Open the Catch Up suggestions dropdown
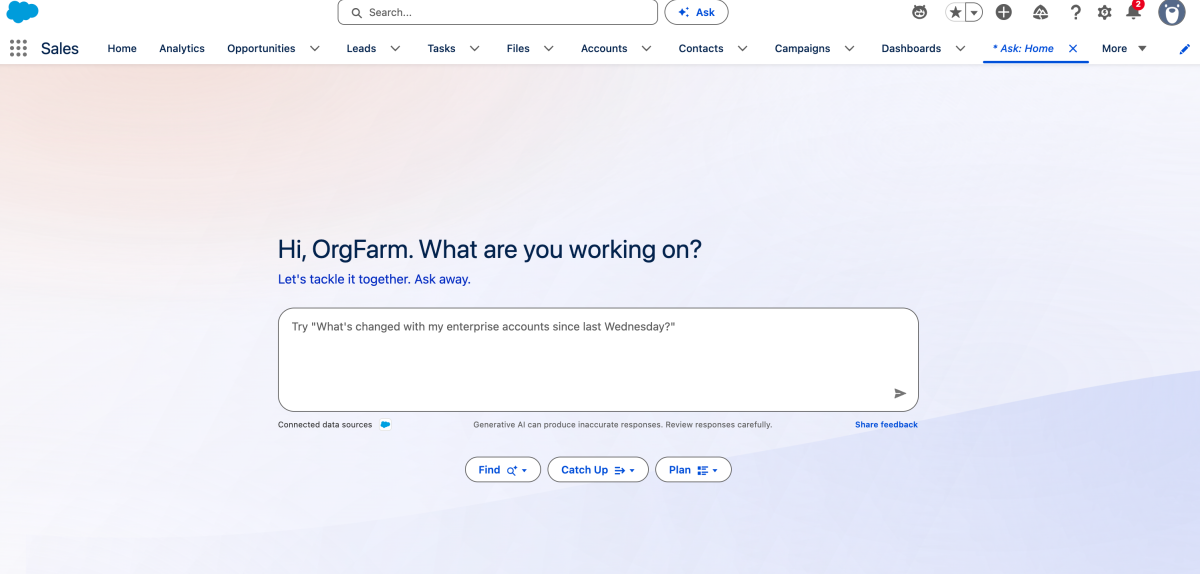The height and width of the screenshot is (574, 1200). tap(598, 470)
